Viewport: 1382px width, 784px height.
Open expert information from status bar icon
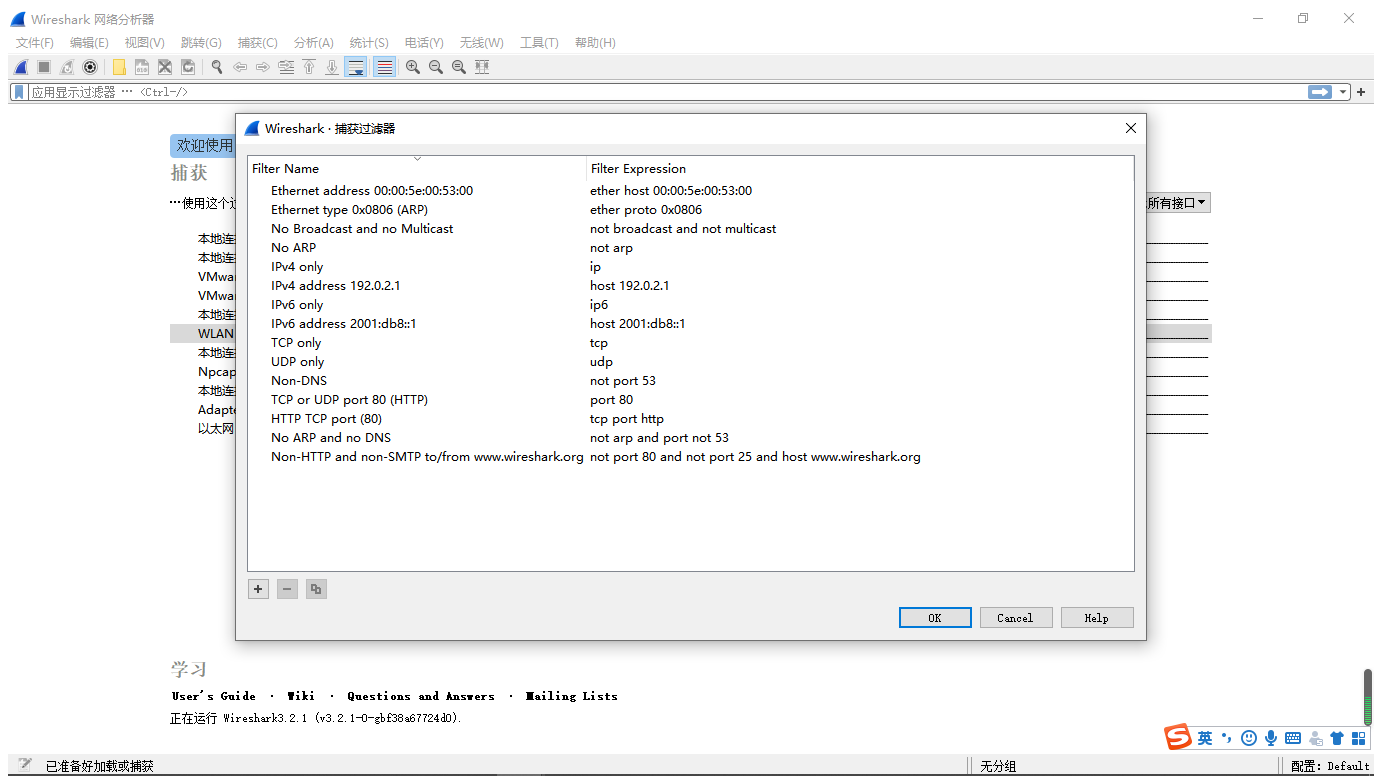tap(25, 765)
